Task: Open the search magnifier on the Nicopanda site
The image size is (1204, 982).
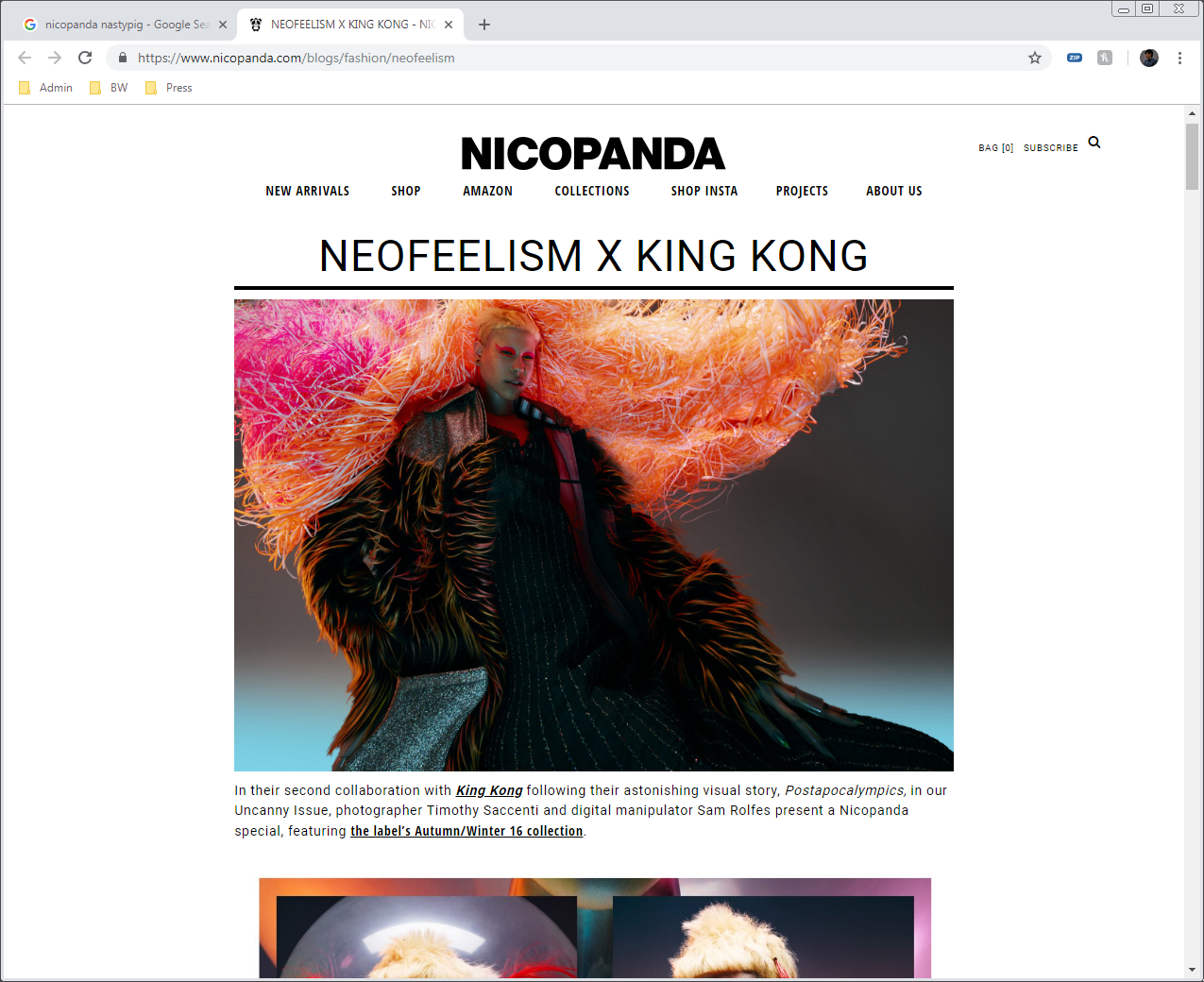Action: click(x=1094, y=143)
